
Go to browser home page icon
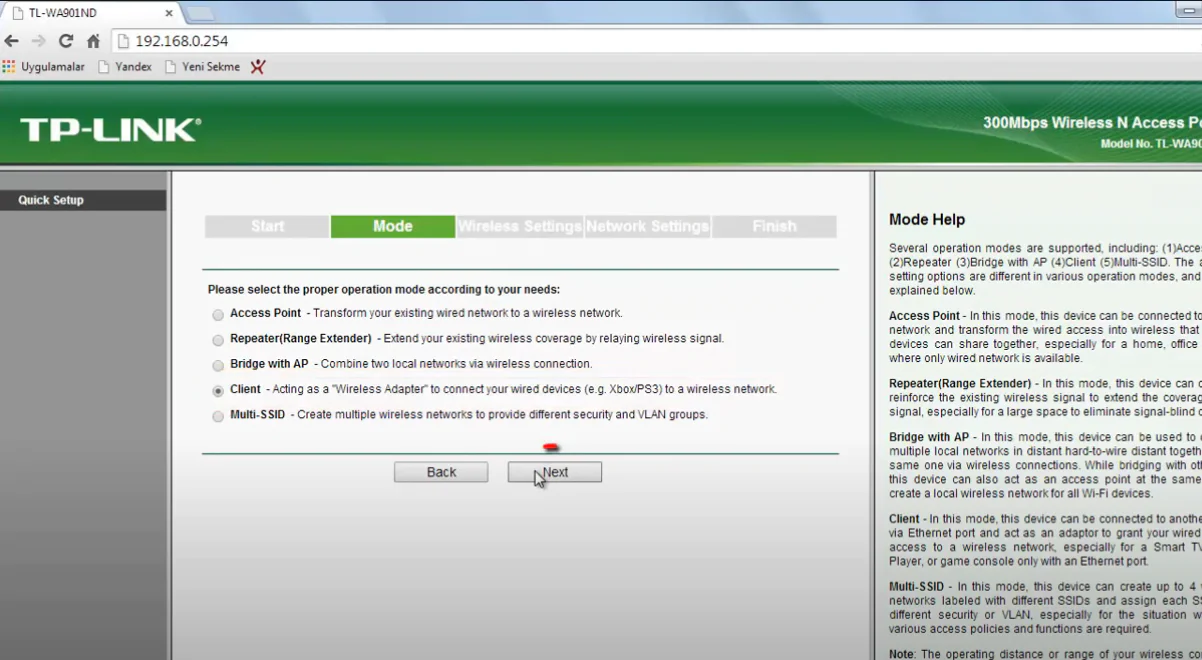pyautogui.click(x=93, y=41)
